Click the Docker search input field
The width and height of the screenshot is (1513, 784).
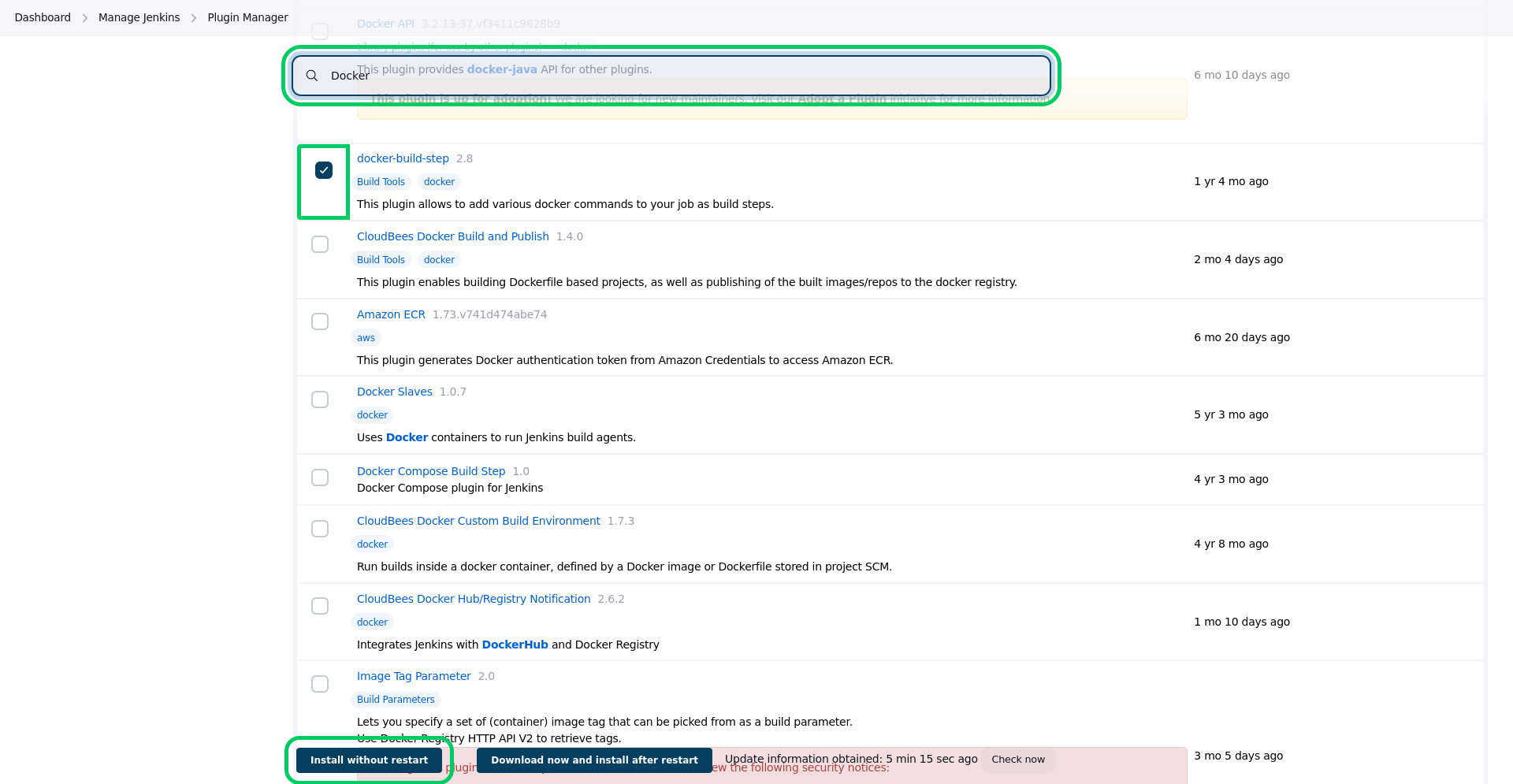tap(671, 76)
